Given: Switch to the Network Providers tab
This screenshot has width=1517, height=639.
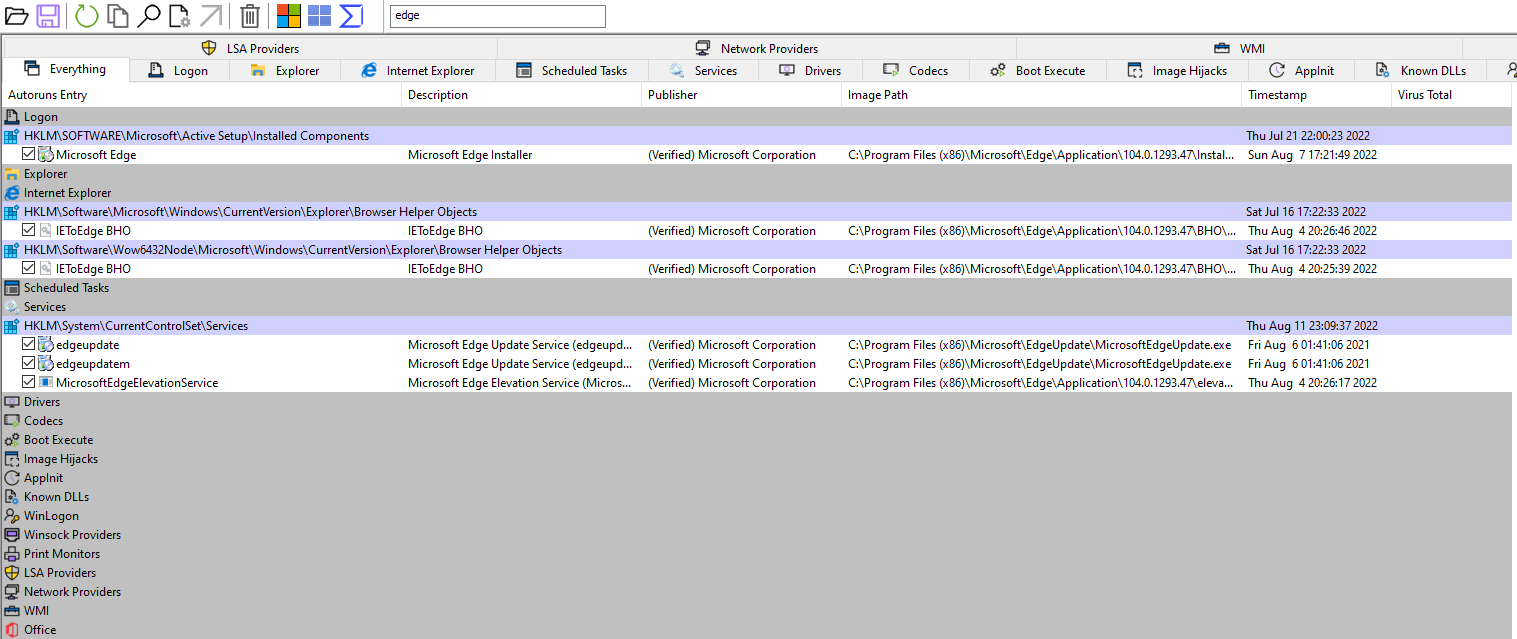Looking at the screenshot, I should 757,48.
